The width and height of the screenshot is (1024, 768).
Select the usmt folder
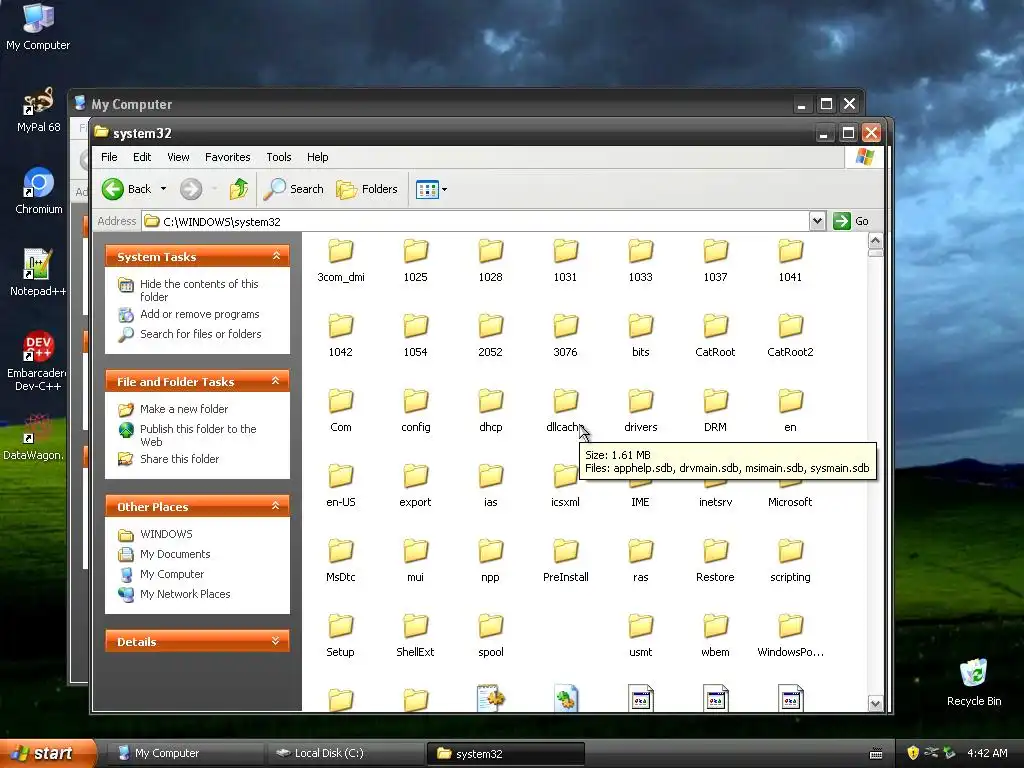click(641, 636)
